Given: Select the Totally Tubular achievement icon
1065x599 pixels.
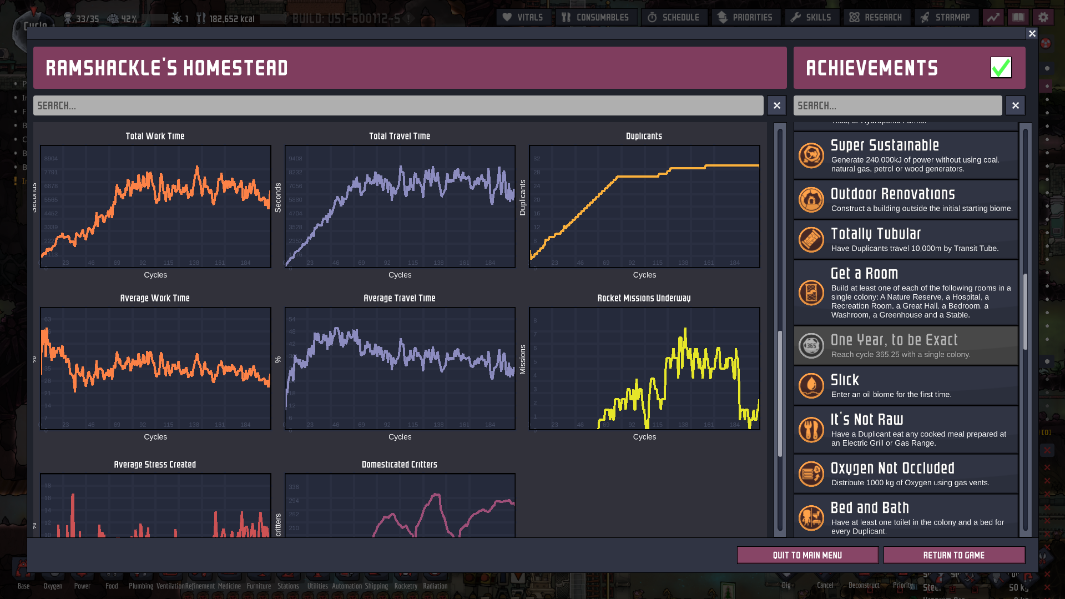Looking at the screenshot, I should [x=810, y=240].
